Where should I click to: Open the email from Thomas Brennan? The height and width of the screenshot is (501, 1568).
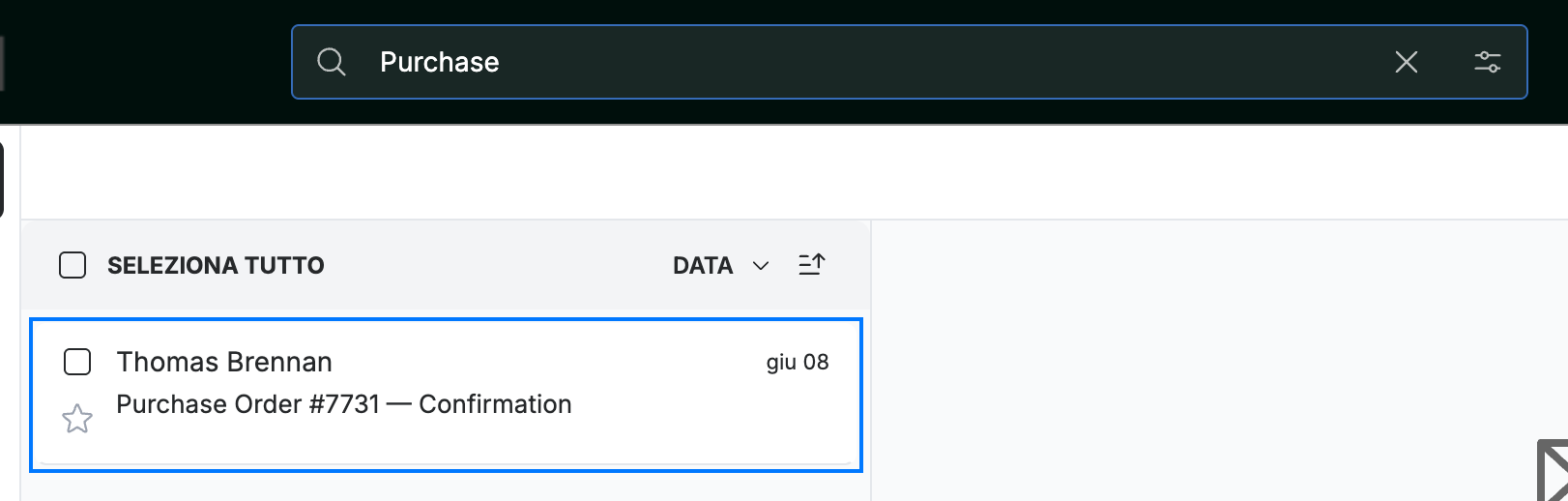point(224,362)
